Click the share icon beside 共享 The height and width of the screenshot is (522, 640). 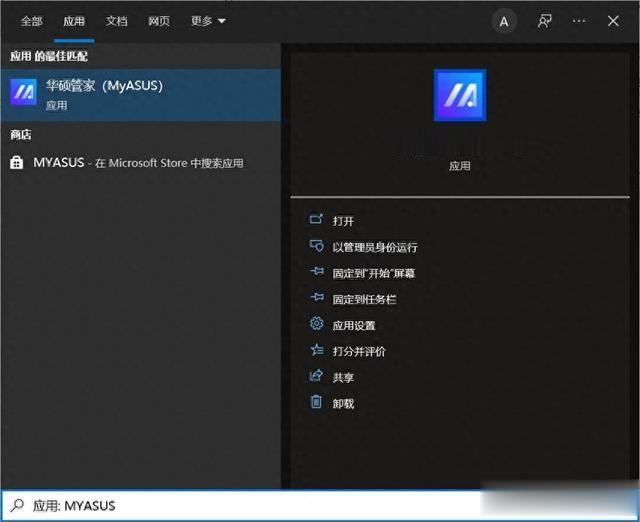point(316,375)
